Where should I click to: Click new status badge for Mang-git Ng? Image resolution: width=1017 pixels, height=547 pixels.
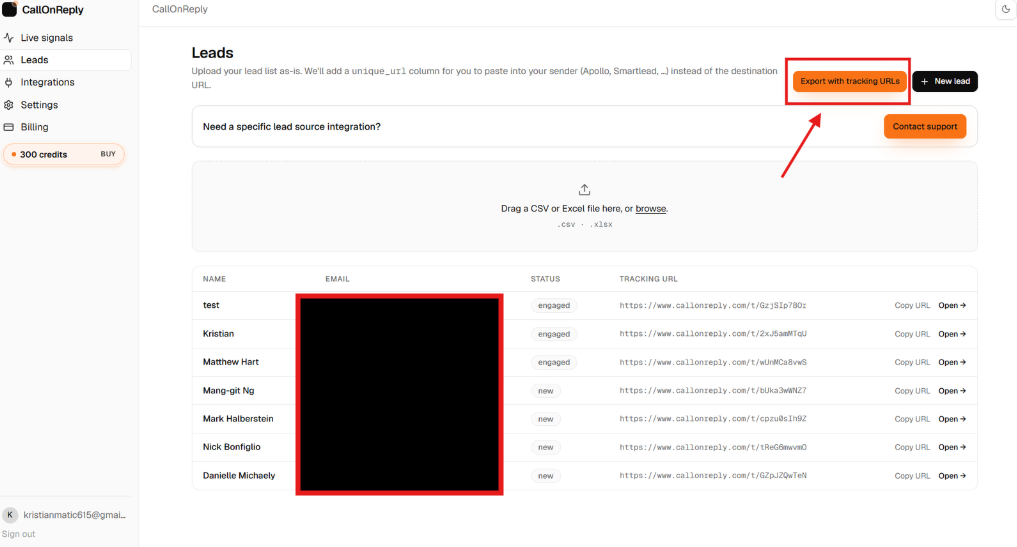545,391
